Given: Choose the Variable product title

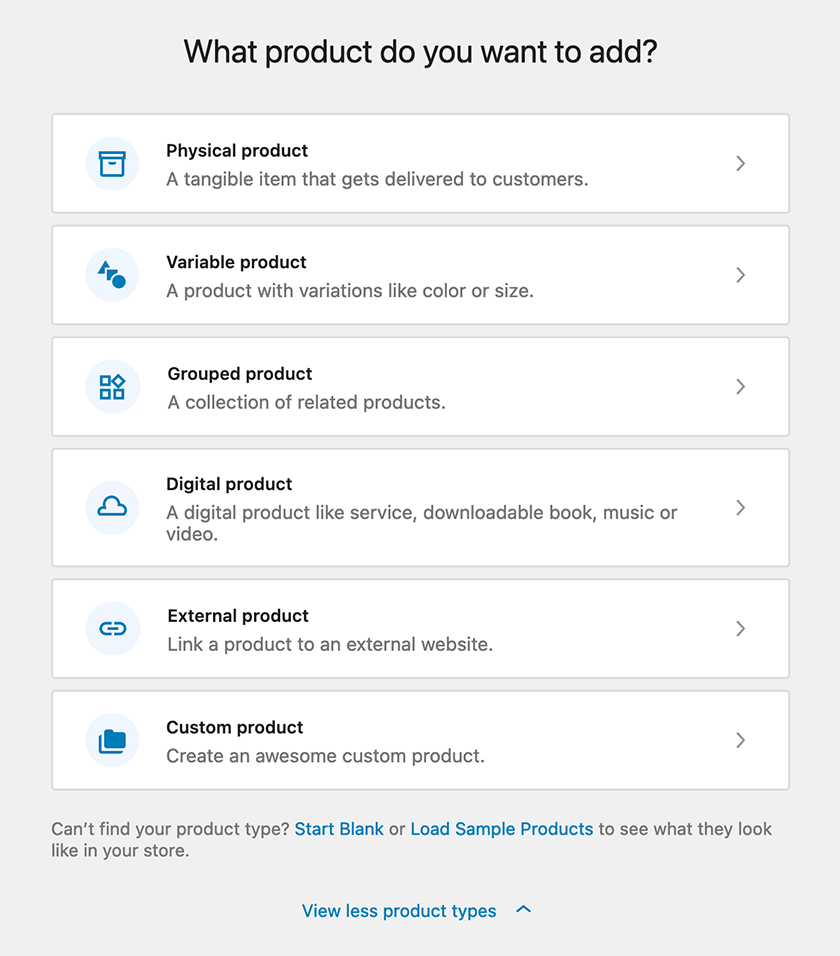Looking at the screenshot, I should tap(236, 263).
